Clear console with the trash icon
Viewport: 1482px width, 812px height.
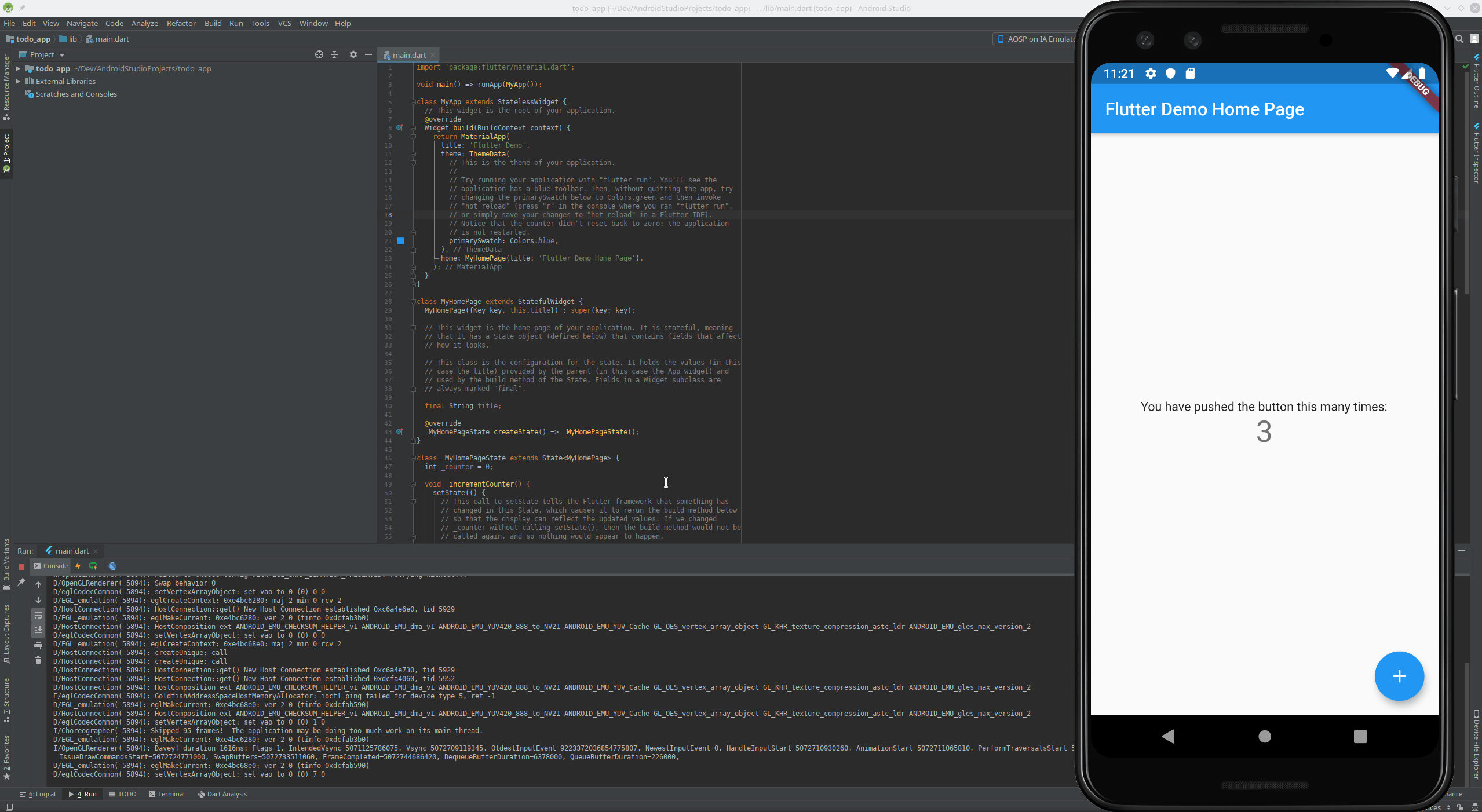tap(38, 660)
